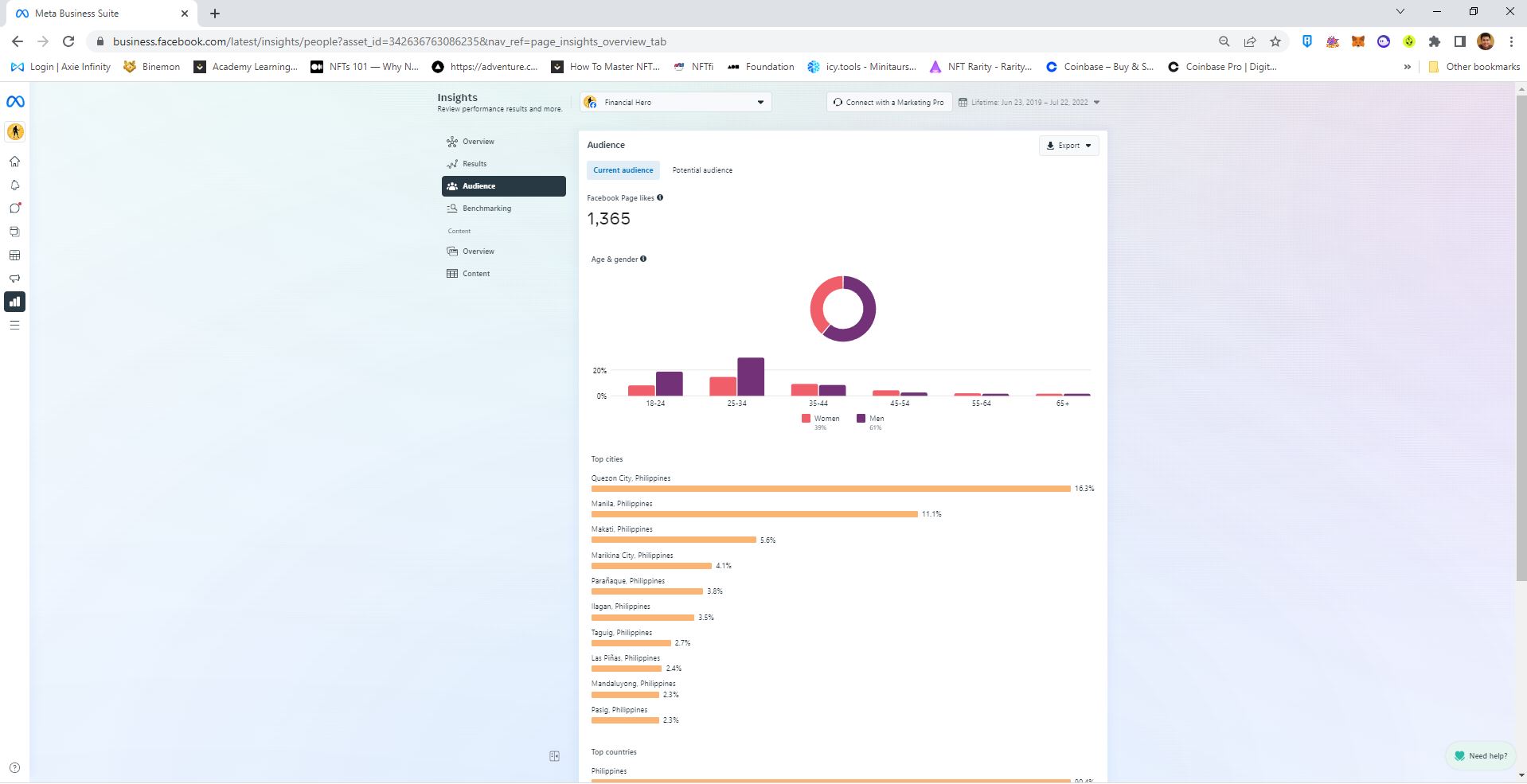The height and width of the screenshot is (784, 1527).
Task: Click the Men legend color swatch
Action: pyautogui.click(x=861, y=418)
